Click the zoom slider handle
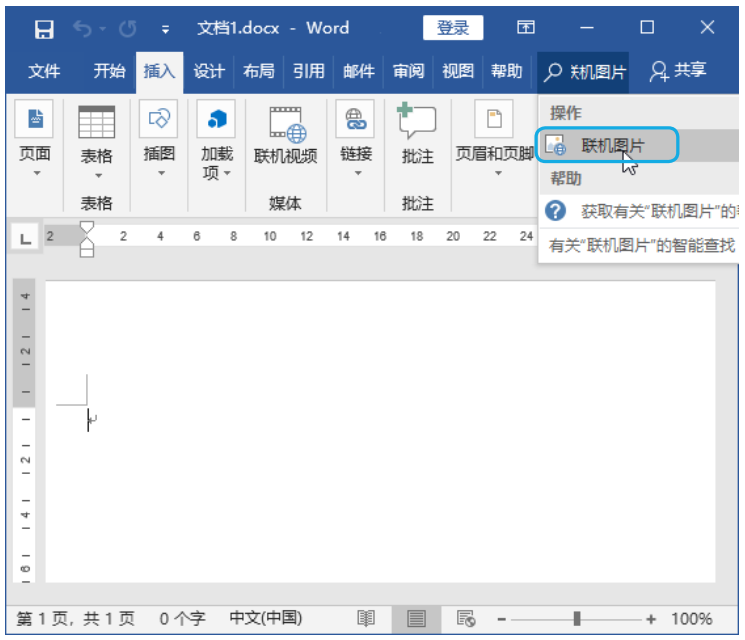 click(577, 619)
